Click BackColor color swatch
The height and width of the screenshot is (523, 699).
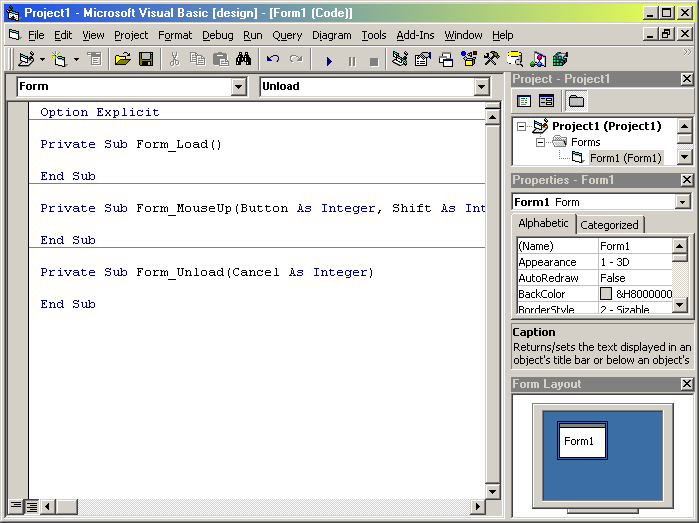[x=605, y=293]
